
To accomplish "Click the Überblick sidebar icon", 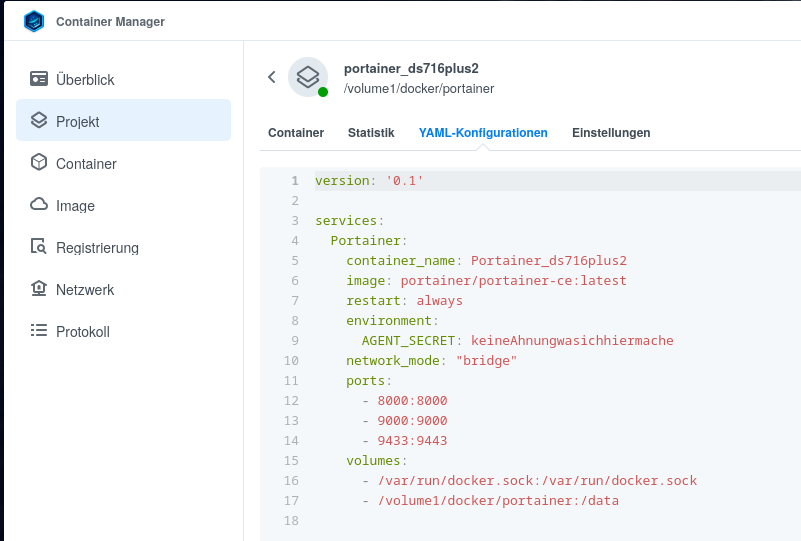I will pyautogui.click(x=39, y=79).
